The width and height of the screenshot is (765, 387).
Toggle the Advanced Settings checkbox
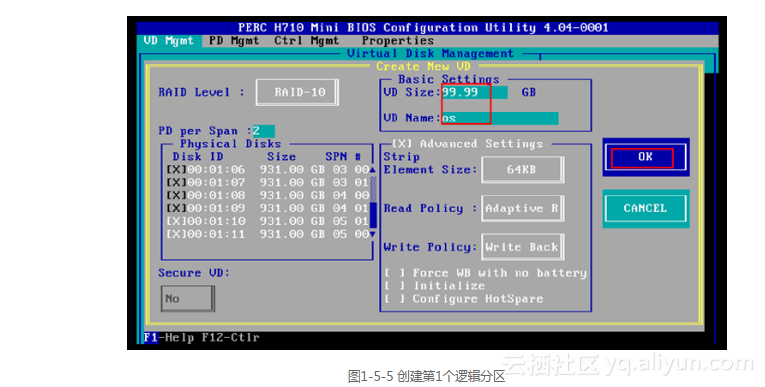click(x=403, y=144)
